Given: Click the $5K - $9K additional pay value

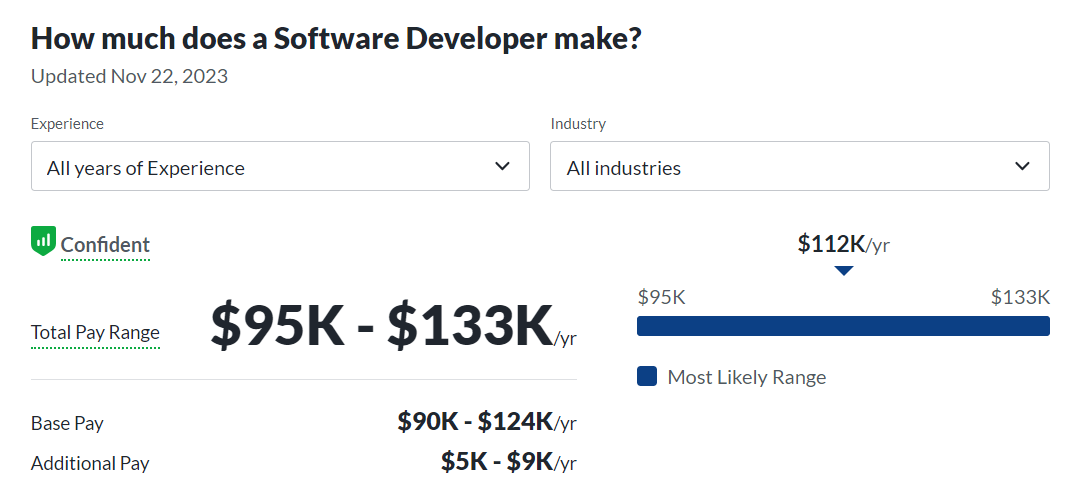Looking at the screenshot, I should [x=508, y=461].
